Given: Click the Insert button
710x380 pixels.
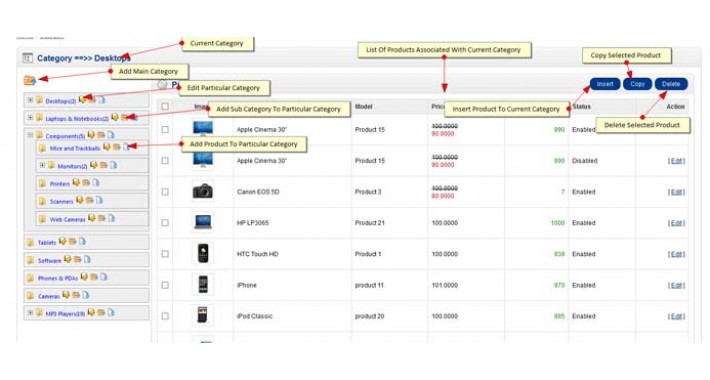Looking at the screenshot, I should click(605, 84).
